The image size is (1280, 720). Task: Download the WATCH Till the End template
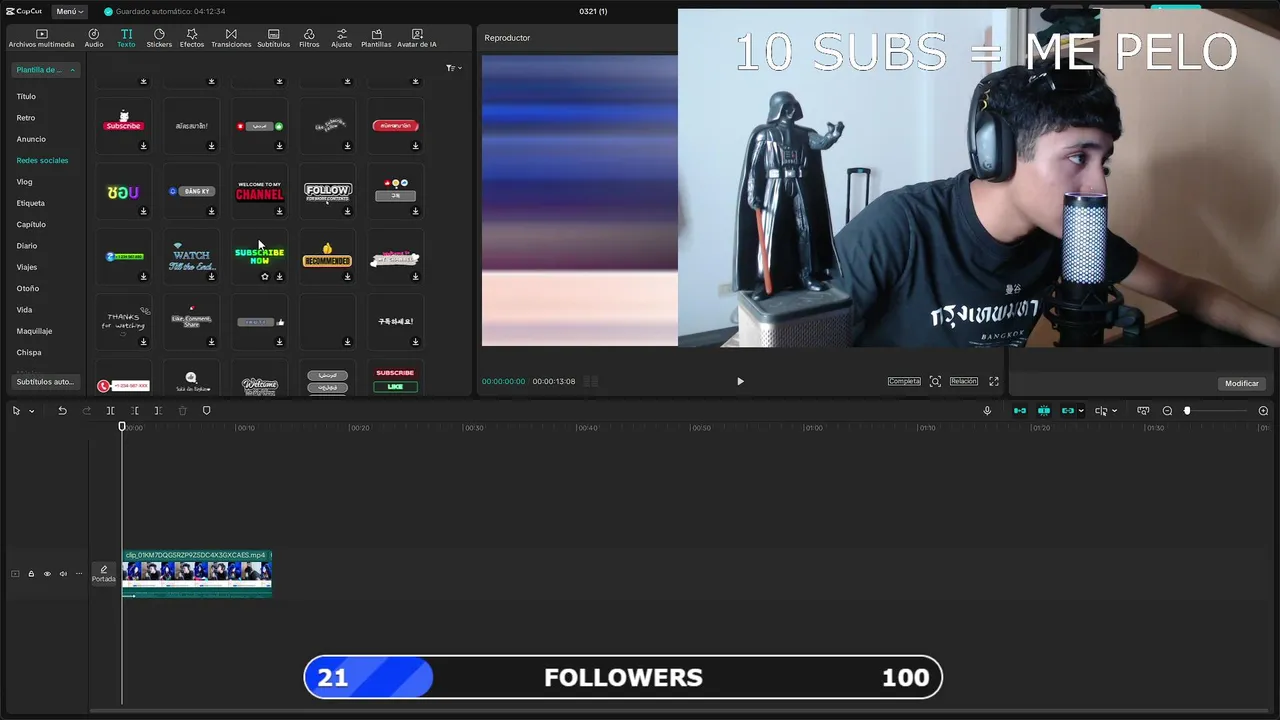point(211,276)
